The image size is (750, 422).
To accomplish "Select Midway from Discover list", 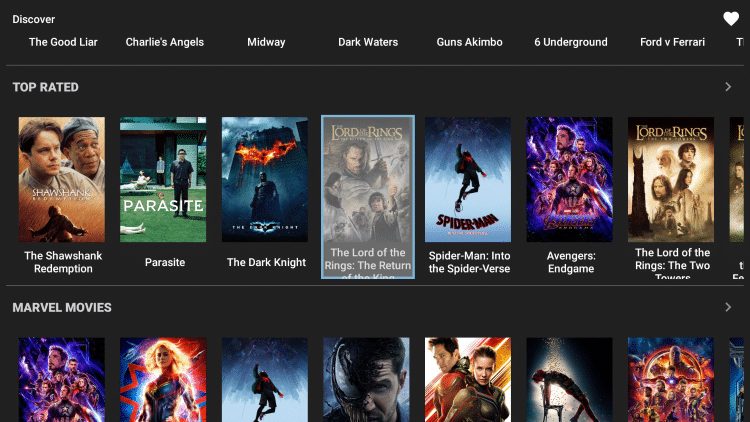I will tap(266, 42).
